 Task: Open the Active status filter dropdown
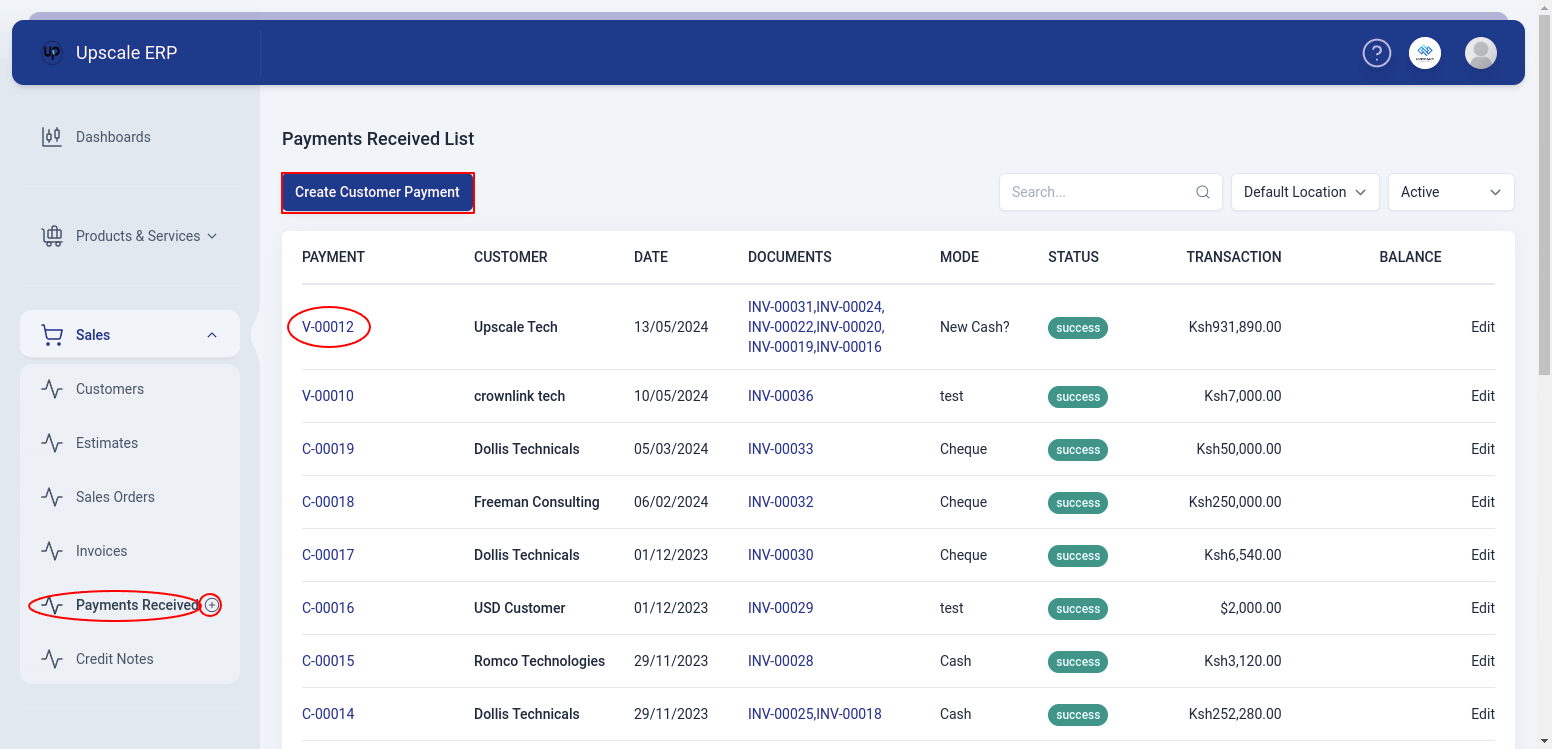1451,191
